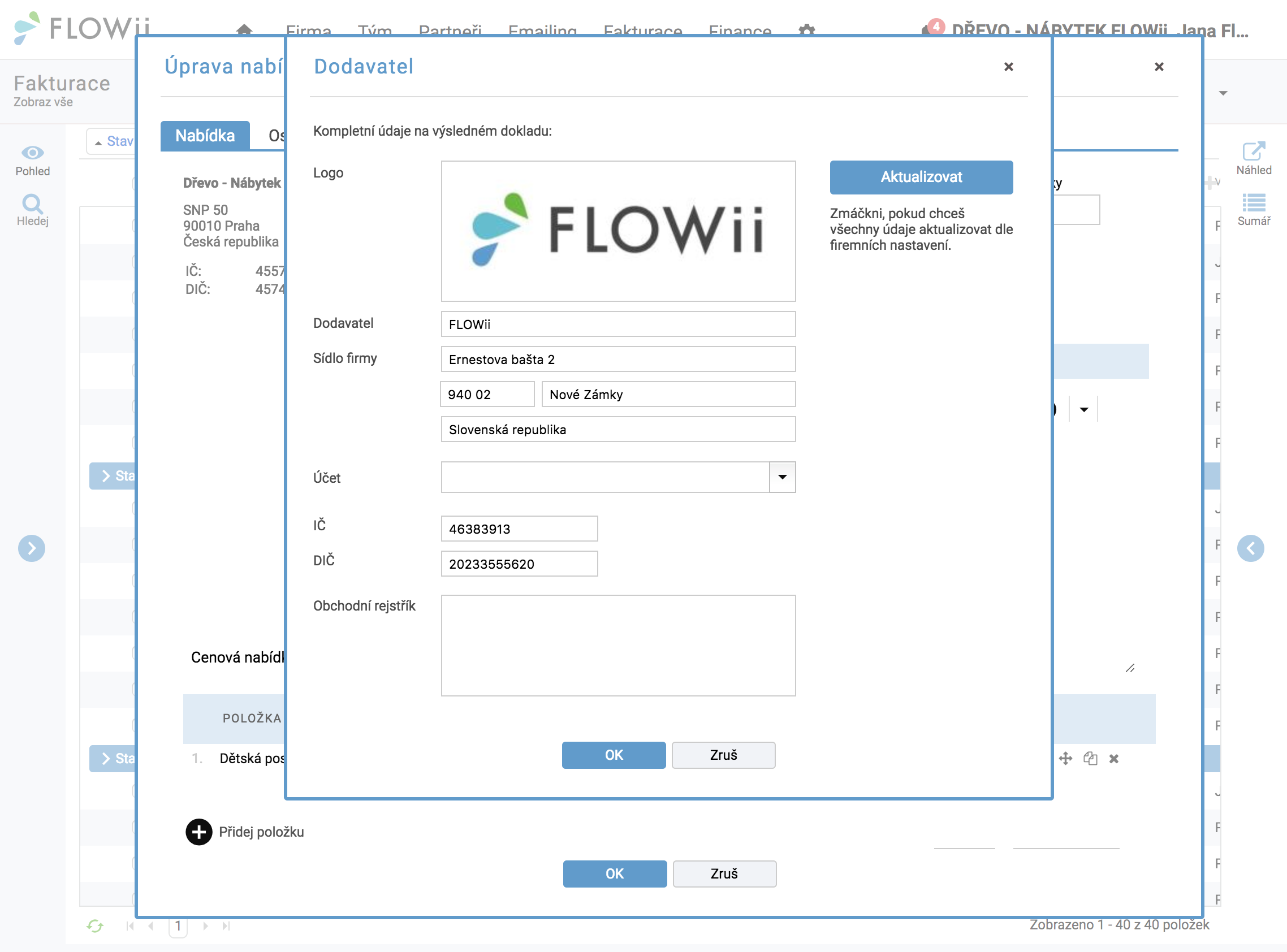Image resolution: width=1287 pixels, height=952 pixels.
Task: Go to first page pager icon
Action: tap(130, 925)
